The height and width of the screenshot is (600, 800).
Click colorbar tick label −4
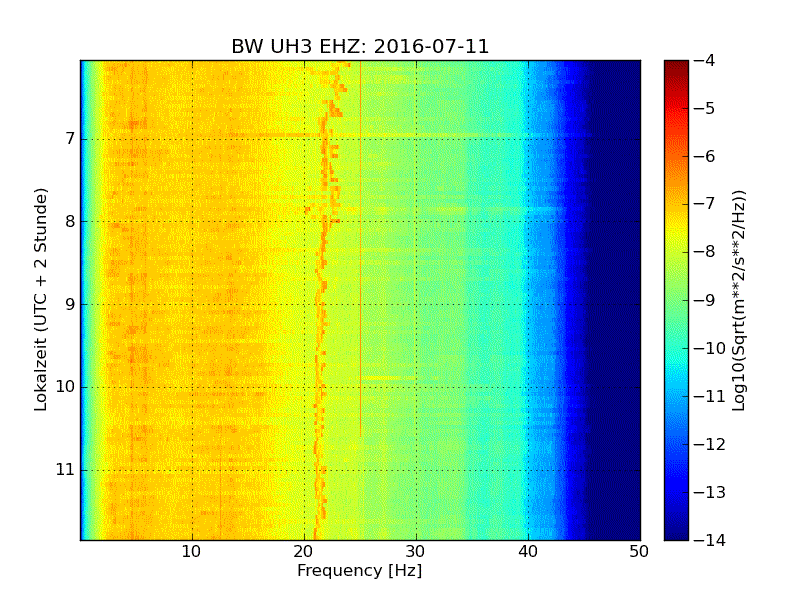tap(704, 61)
